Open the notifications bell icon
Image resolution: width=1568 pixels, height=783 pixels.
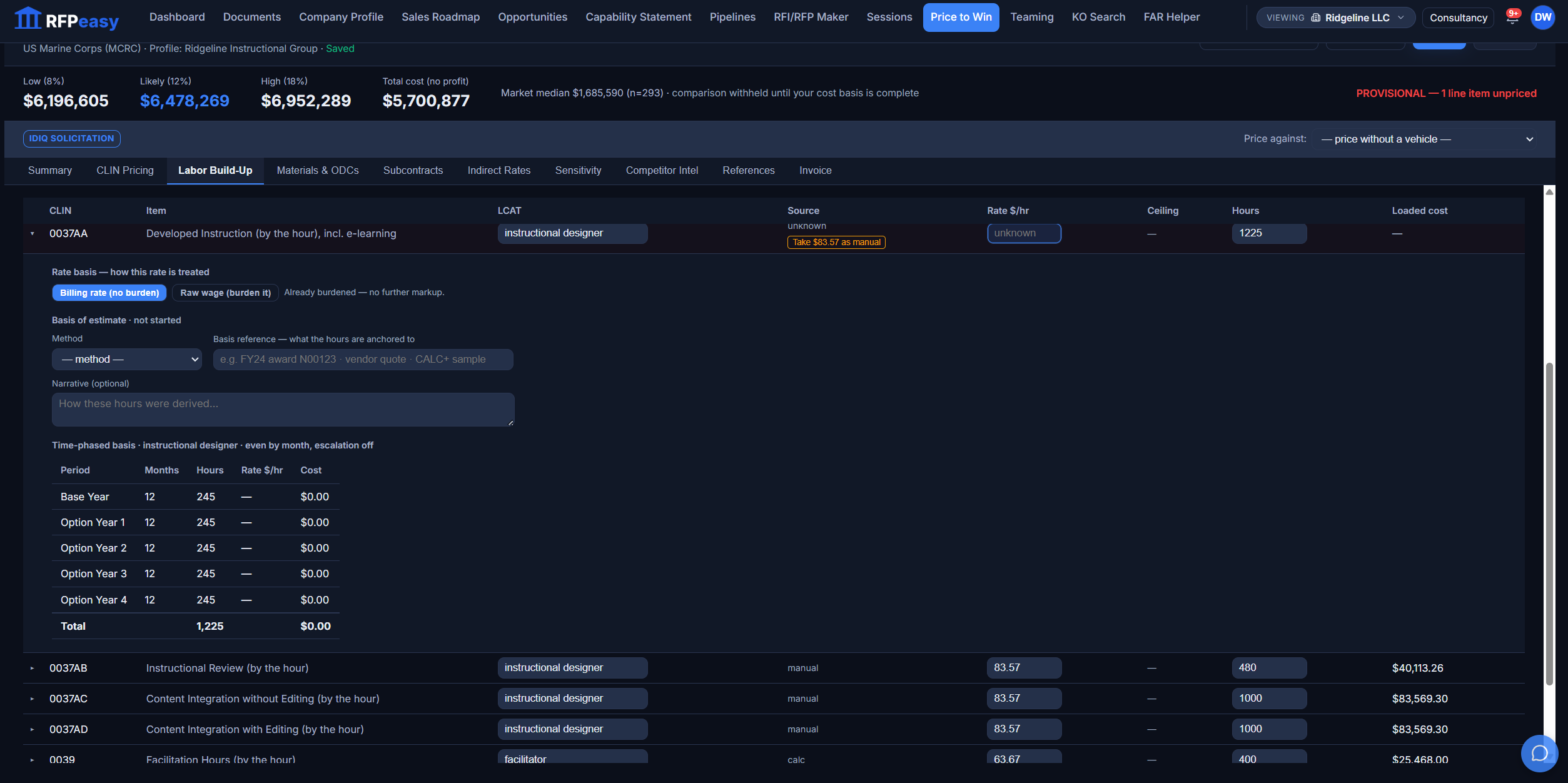(x=1512, y=17)
